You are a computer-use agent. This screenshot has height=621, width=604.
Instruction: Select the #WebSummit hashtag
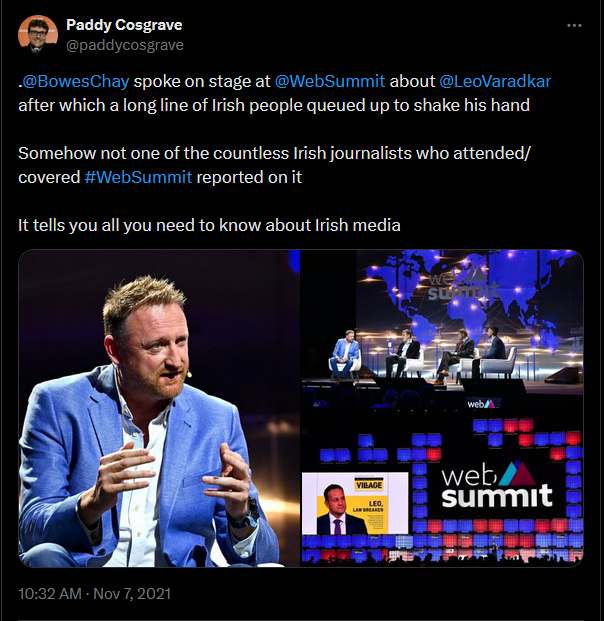138,177
